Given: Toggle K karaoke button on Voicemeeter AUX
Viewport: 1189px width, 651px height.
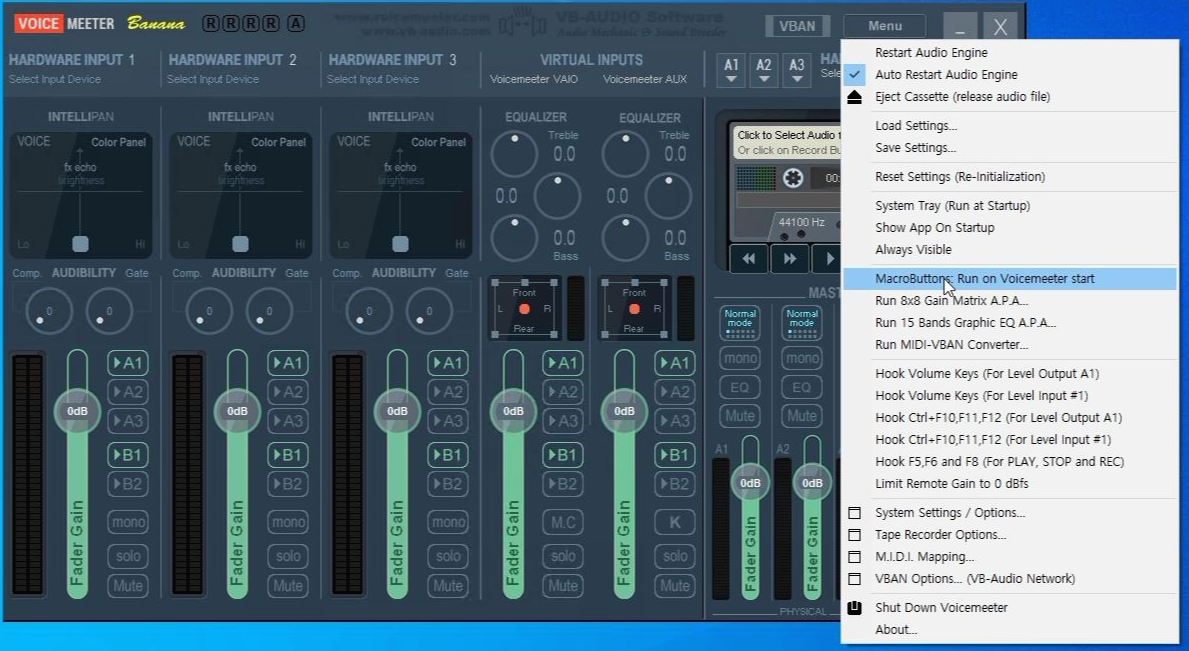Looking at the screenshot, I should tap(674, 522).
